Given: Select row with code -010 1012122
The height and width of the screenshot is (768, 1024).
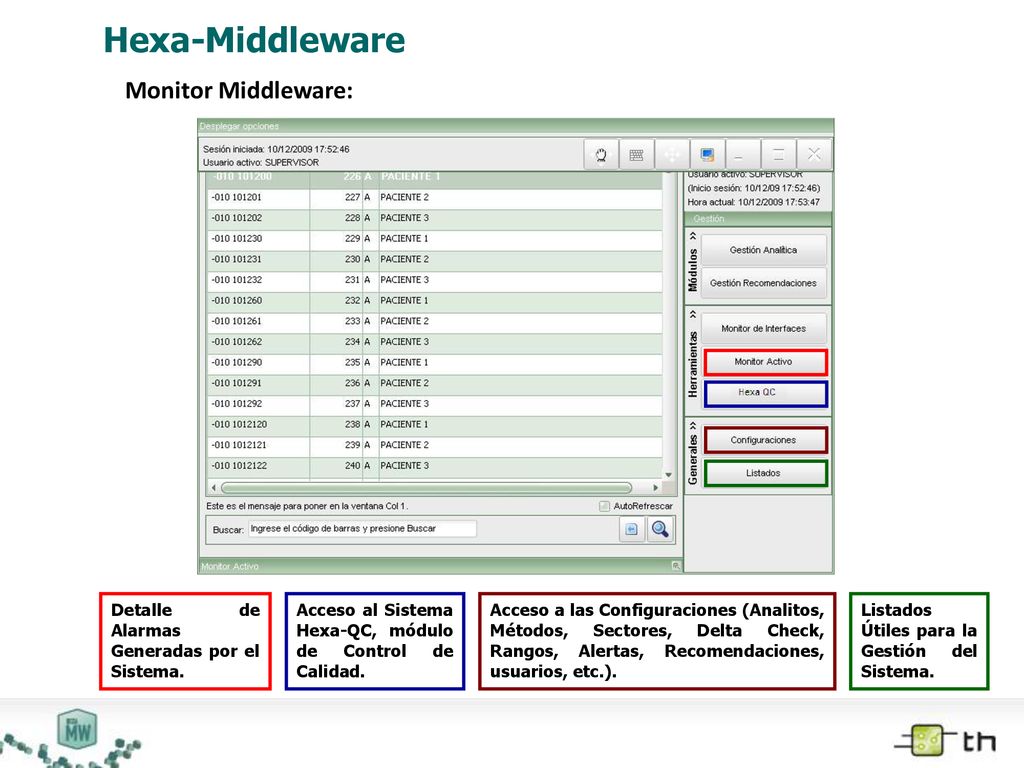Looking at the screenshot, I should (x=435, y=466).
